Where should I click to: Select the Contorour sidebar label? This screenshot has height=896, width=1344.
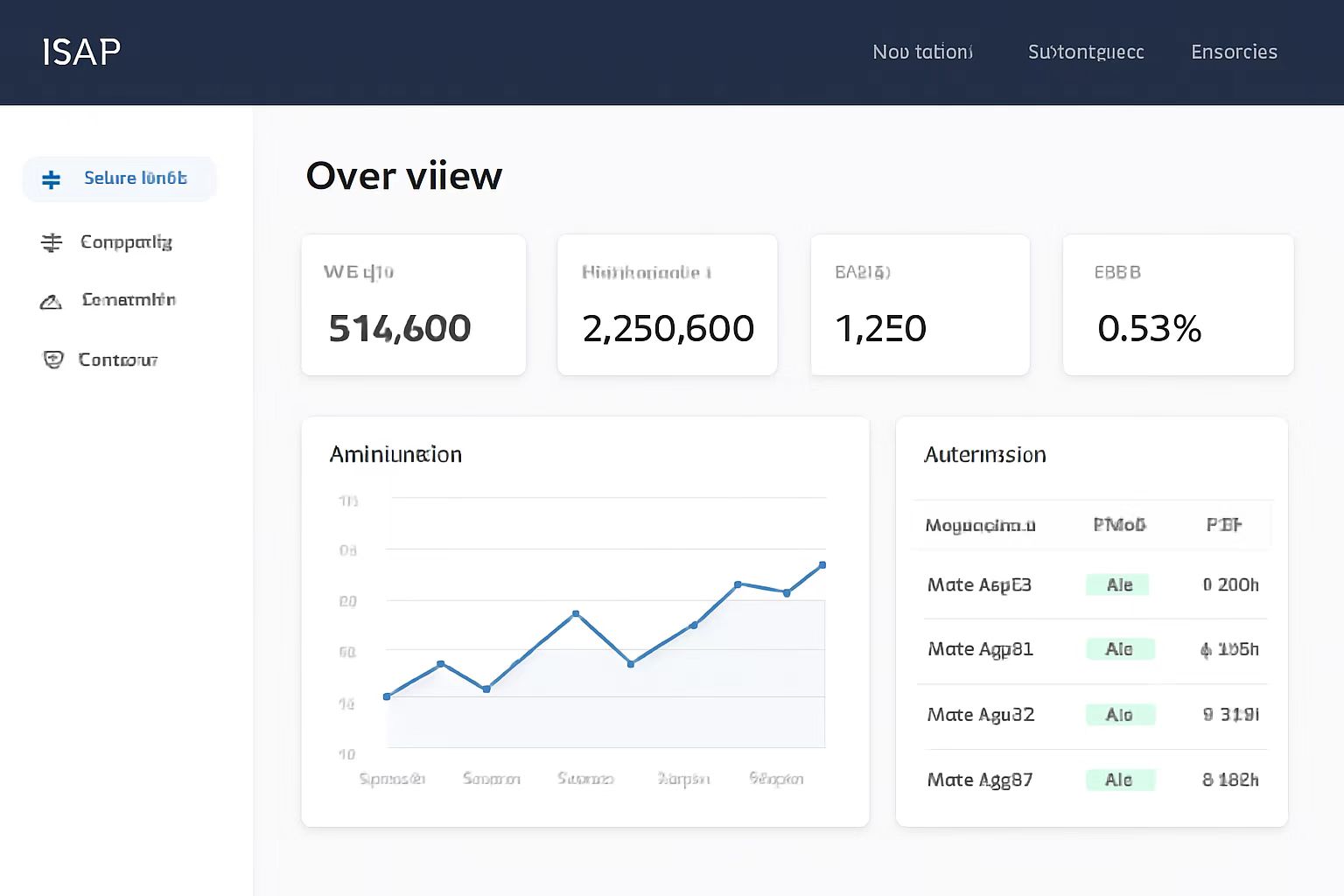pyautogui.click(x=118, y=360)
